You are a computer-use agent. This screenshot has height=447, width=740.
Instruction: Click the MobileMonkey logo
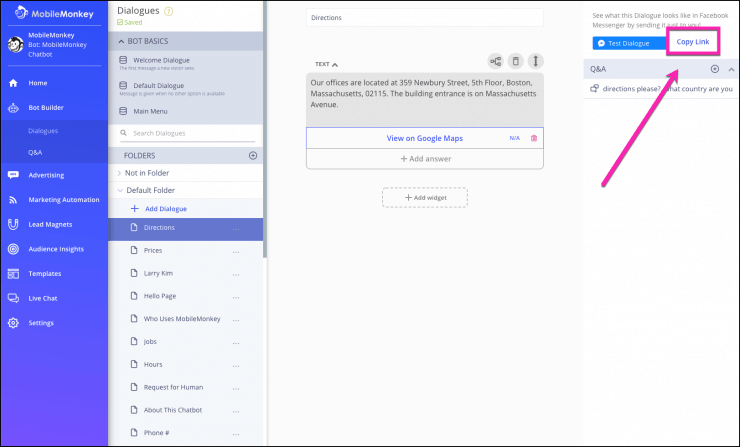(54, 13)
